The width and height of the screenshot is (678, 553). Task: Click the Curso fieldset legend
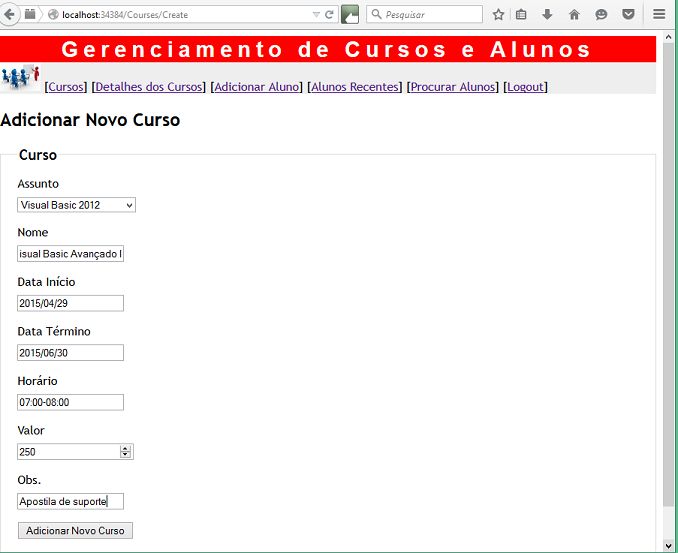(x=38, y=155)
